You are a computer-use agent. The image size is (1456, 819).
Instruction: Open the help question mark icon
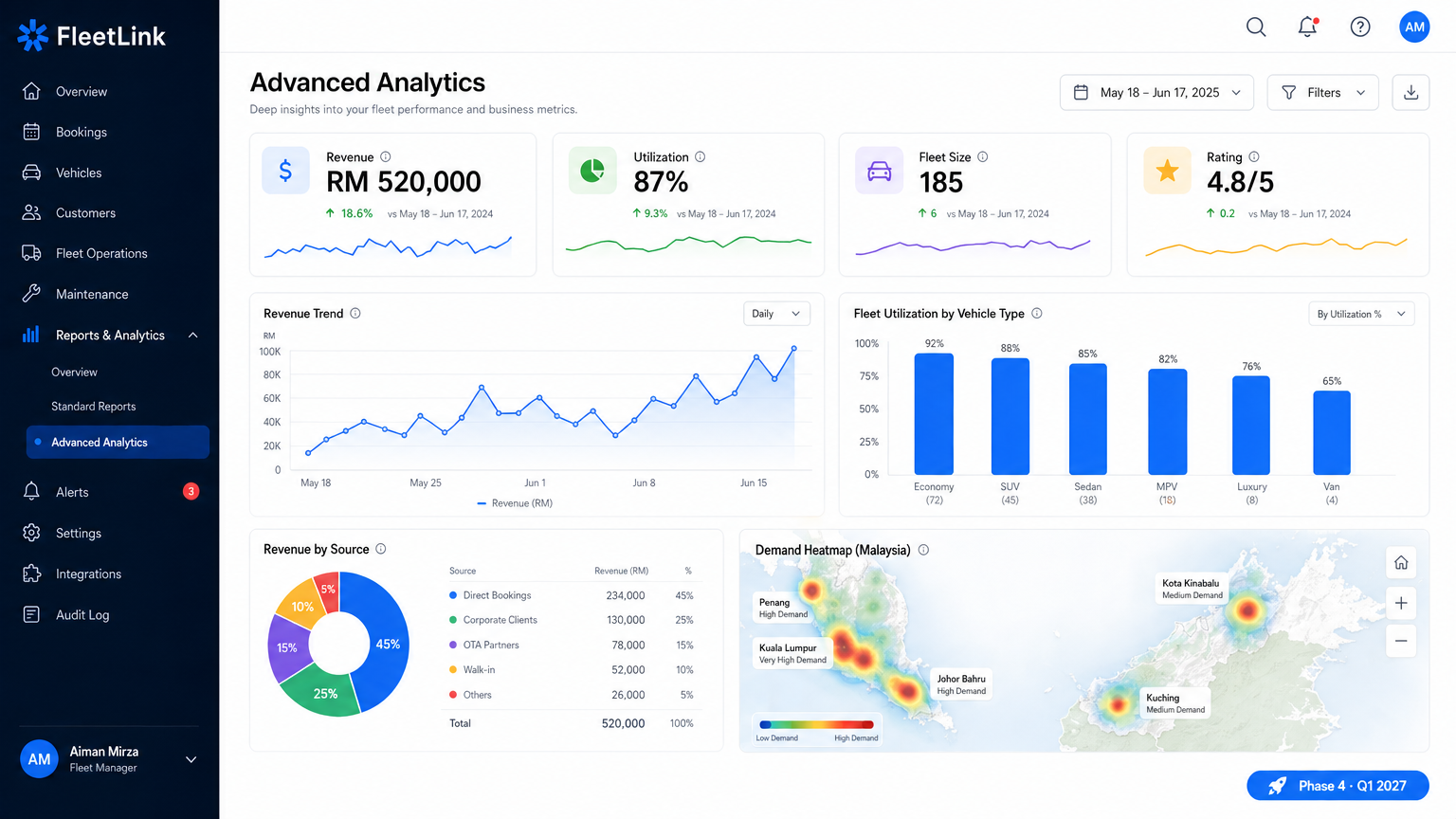tap(1359, 27)
